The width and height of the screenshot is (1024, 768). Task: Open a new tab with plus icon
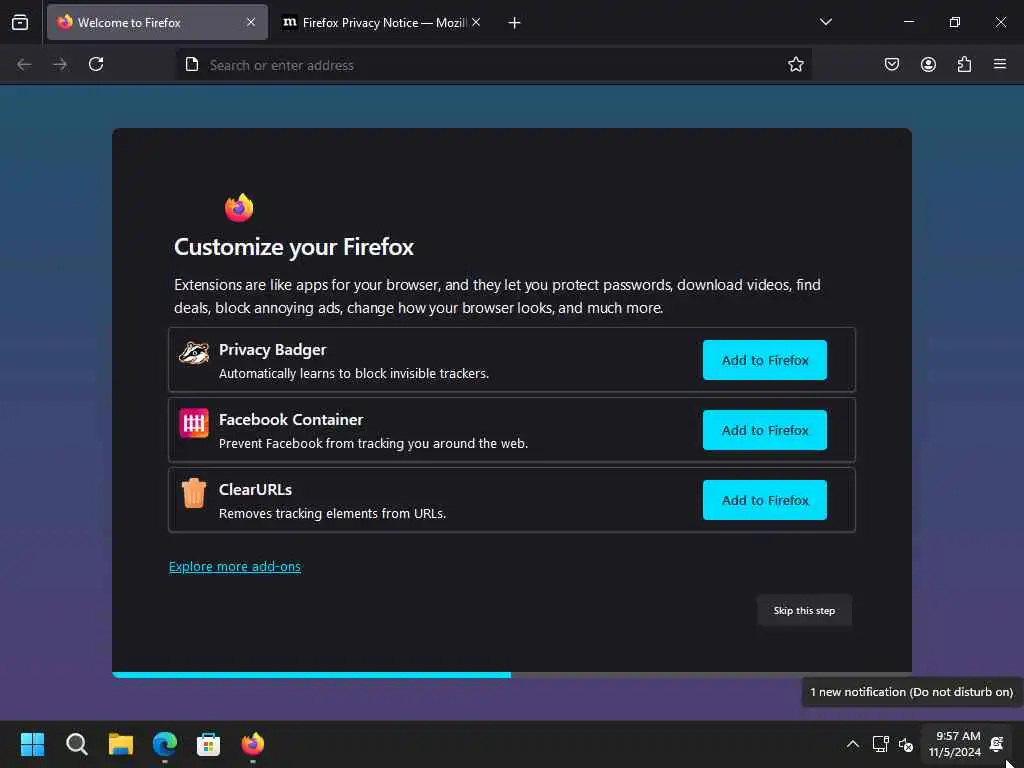point(515,23)
